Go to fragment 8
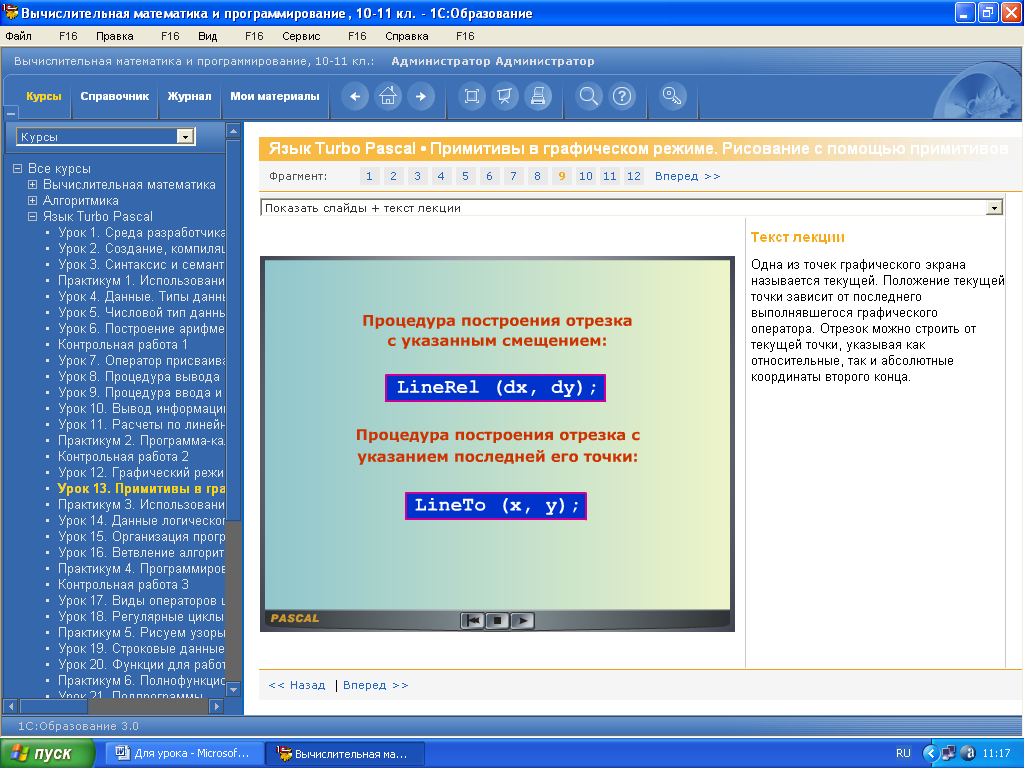The width and height of the screenshot is (1024, 768). (x=537, y=176)
